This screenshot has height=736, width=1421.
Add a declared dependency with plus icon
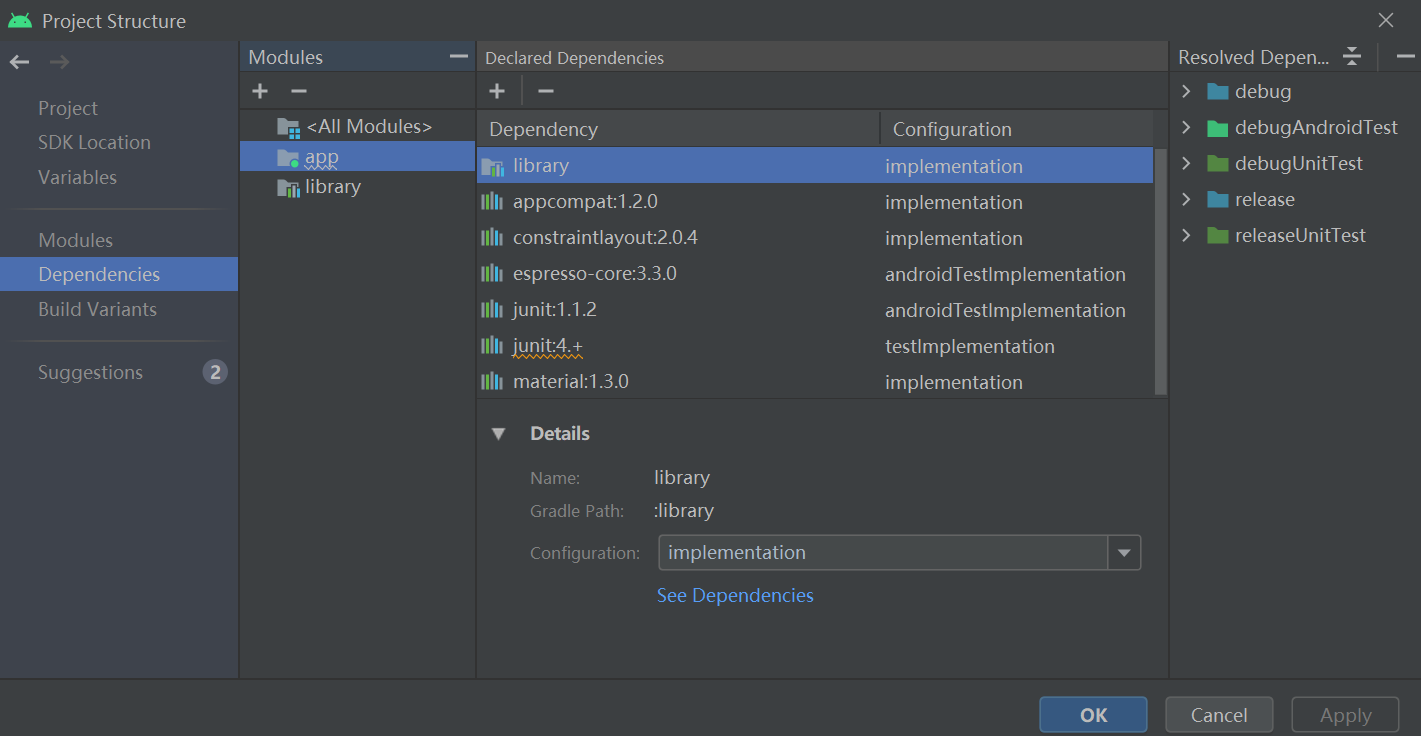[x=497, y=91]
